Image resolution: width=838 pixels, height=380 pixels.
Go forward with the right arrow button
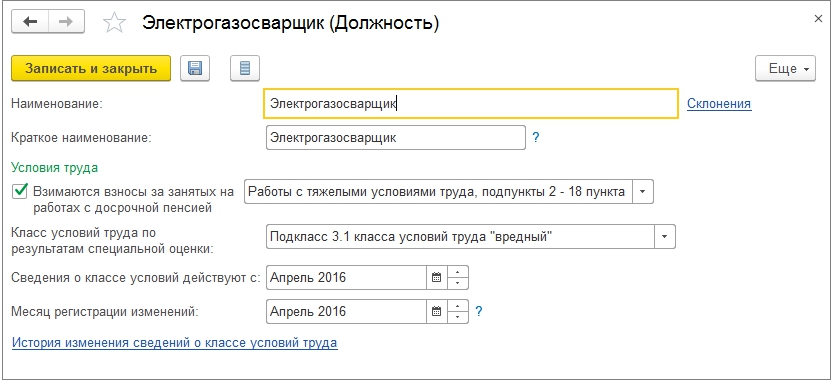coord(66,22)
